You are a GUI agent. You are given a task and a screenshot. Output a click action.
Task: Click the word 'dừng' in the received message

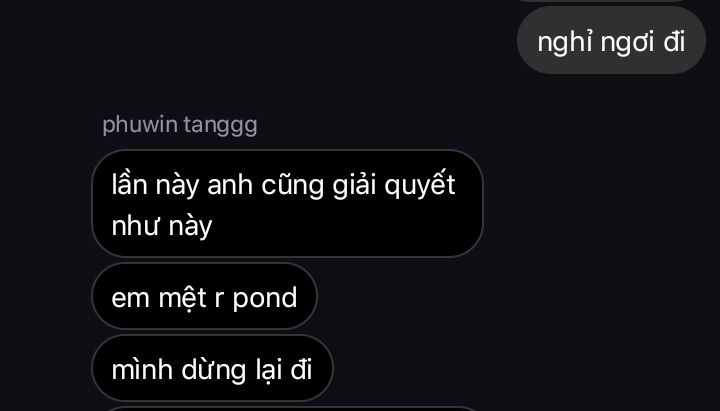(x=214, y=370)
